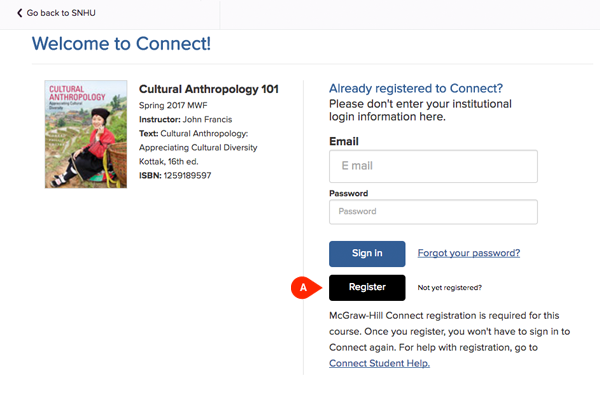
Task: Click the bold Email field label
Action: [x=343, y=141]
